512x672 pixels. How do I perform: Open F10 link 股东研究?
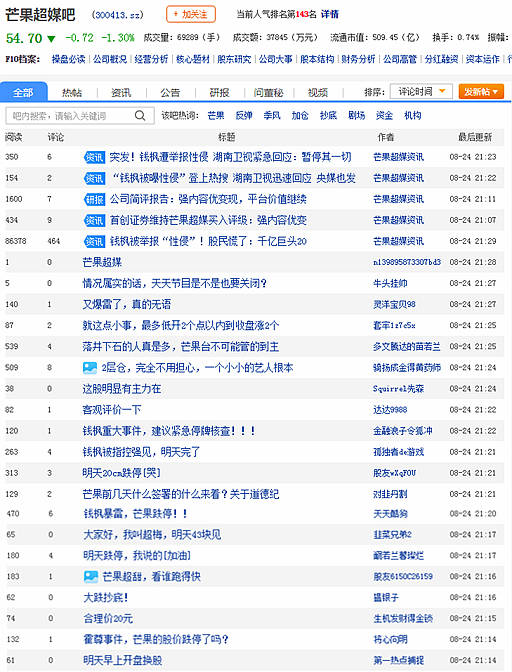coord(234,59)
